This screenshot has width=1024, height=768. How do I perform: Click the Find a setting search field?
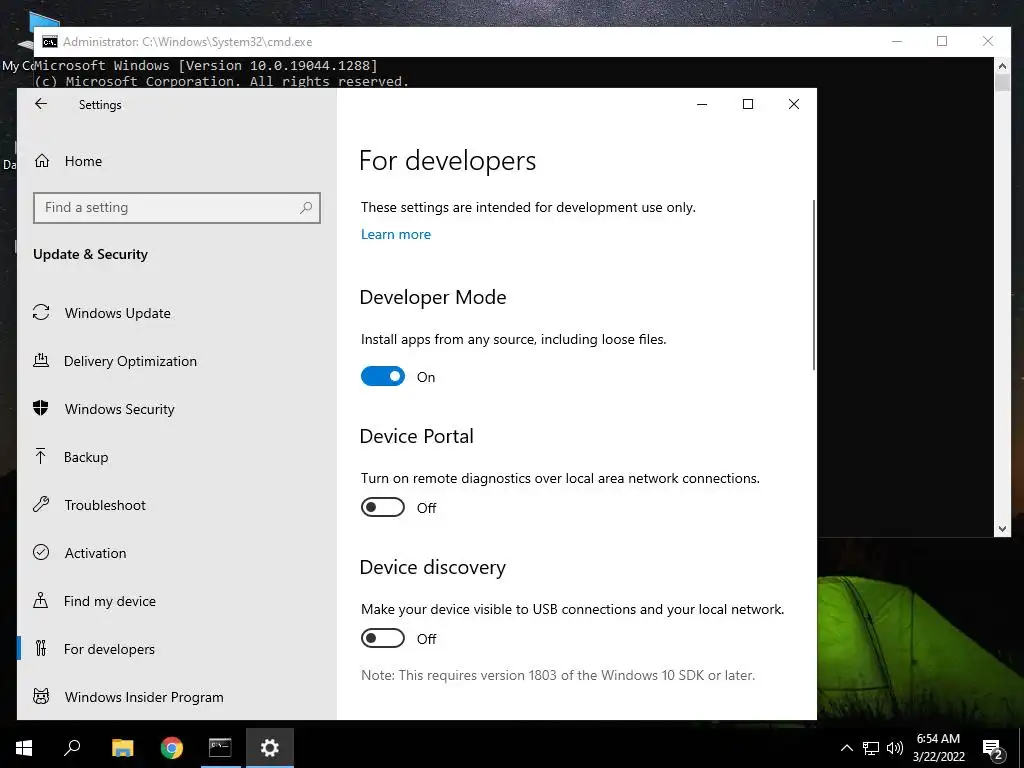177,208
